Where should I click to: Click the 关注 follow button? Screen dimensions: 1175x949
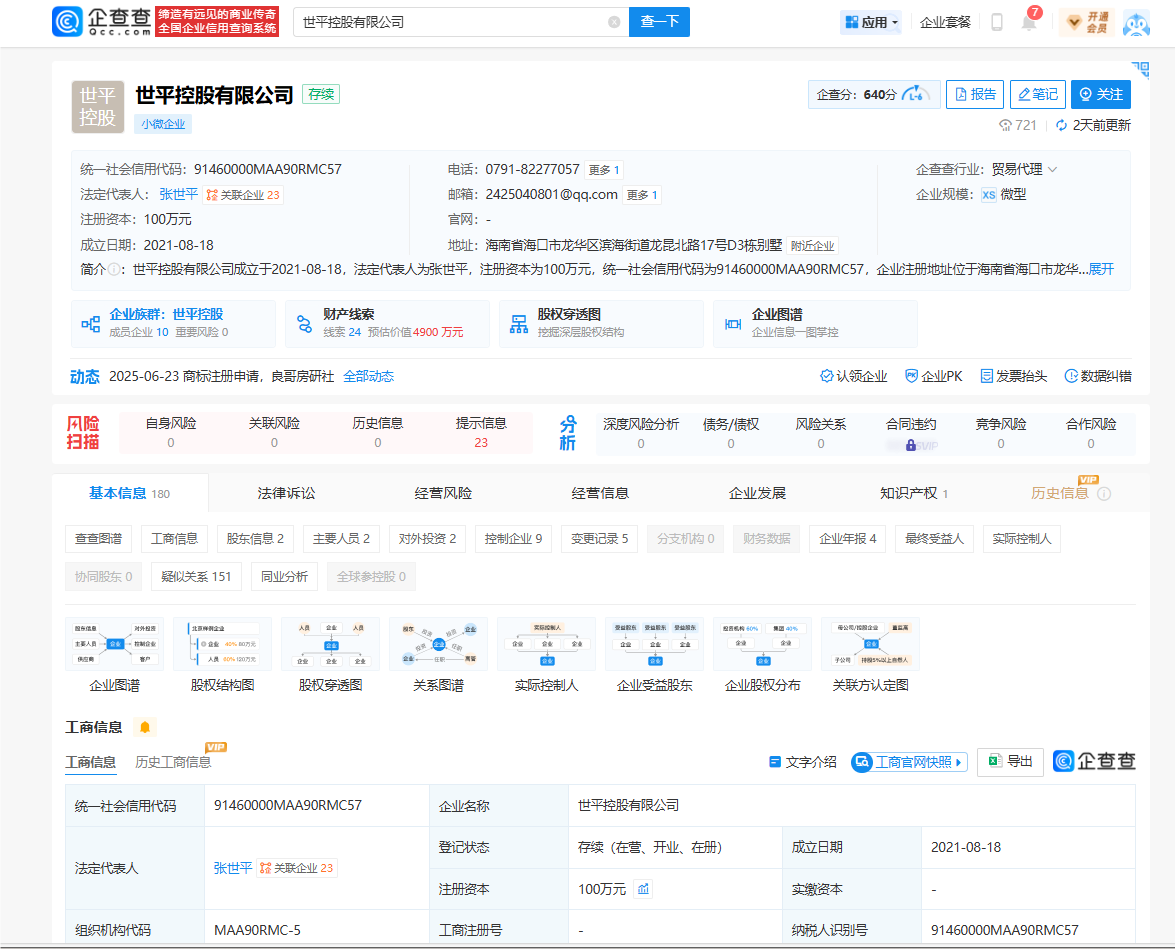pyautogui.click(x=1101, y=94)
